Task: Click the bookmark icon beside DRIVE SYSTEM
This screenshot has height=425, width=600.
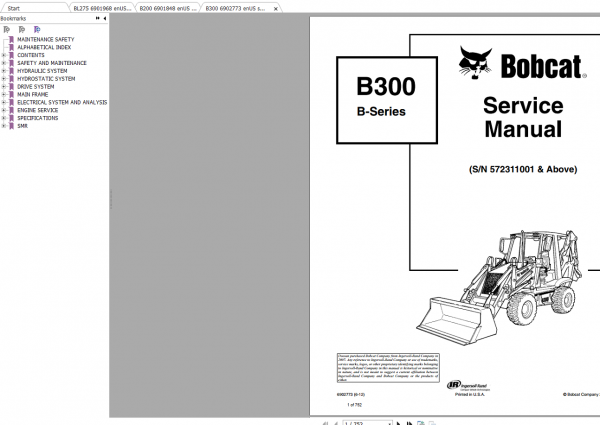Action: [11, 86]
